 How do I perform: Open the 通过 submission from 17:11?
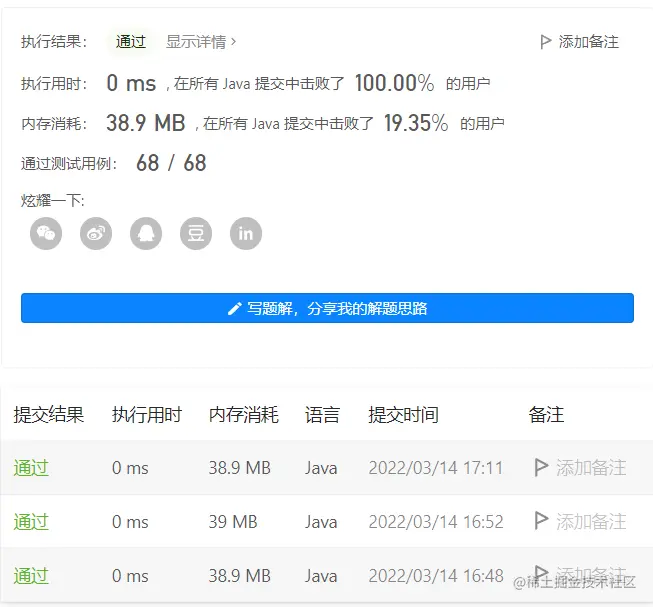click(31, 468)
